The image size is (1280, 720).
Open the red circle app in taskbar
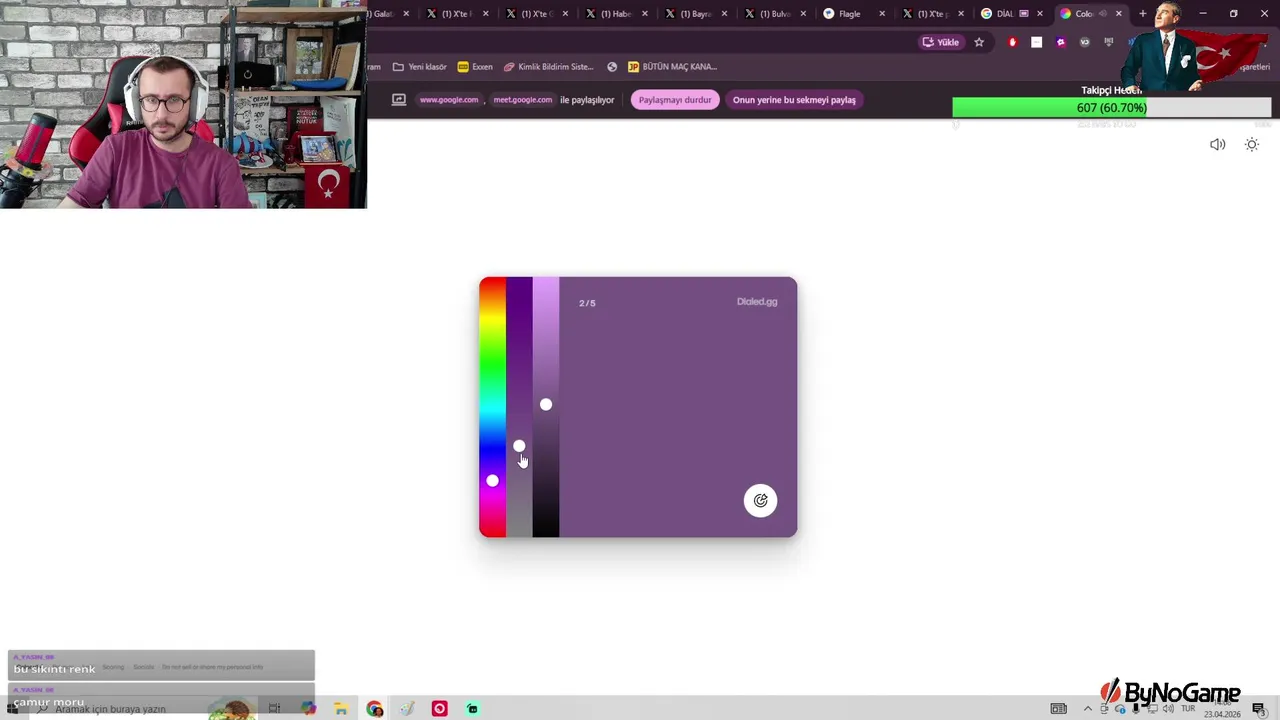[439, 709]
